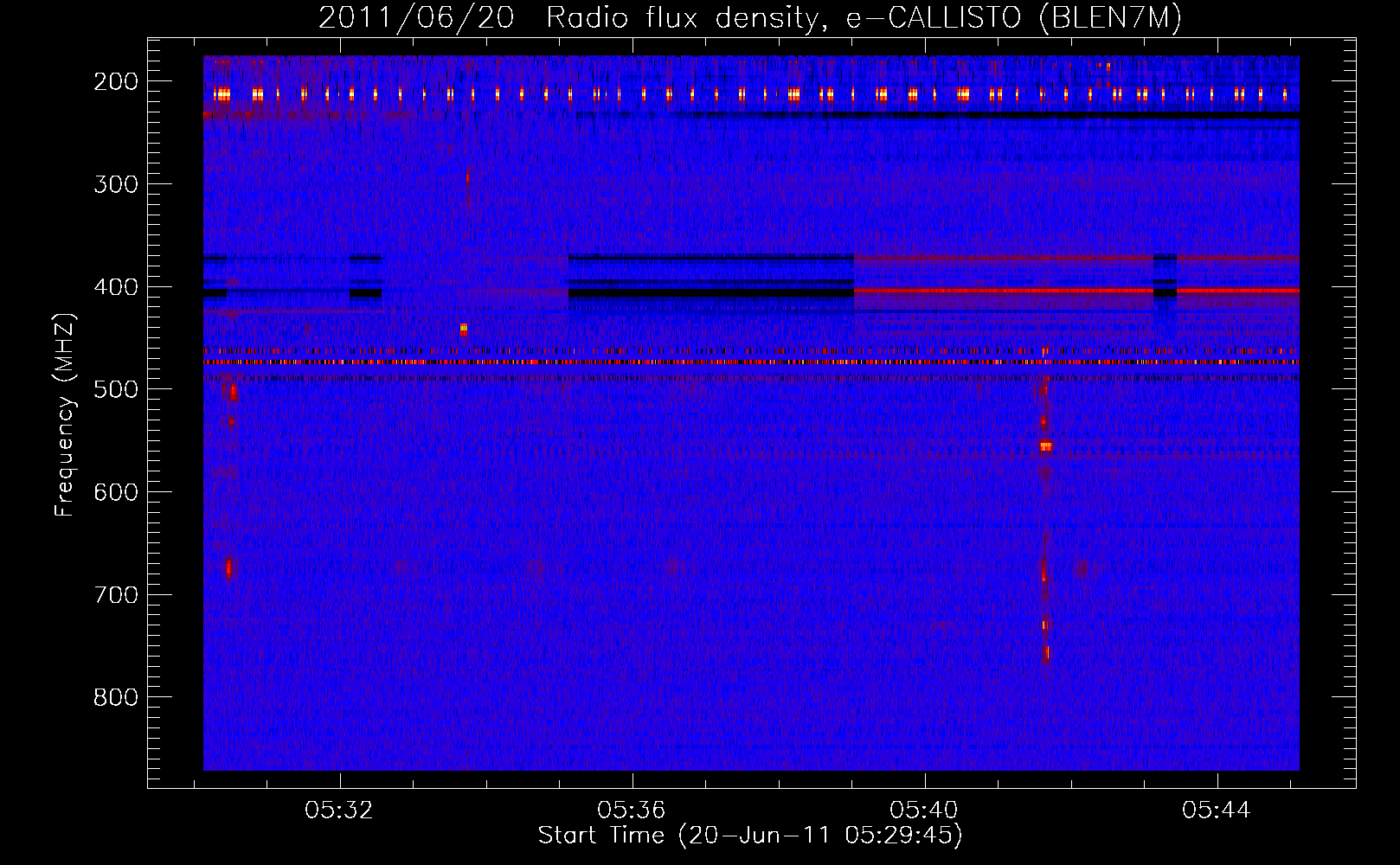
Task: Click the 05:36 time tick label
Action: coord(632,811)
